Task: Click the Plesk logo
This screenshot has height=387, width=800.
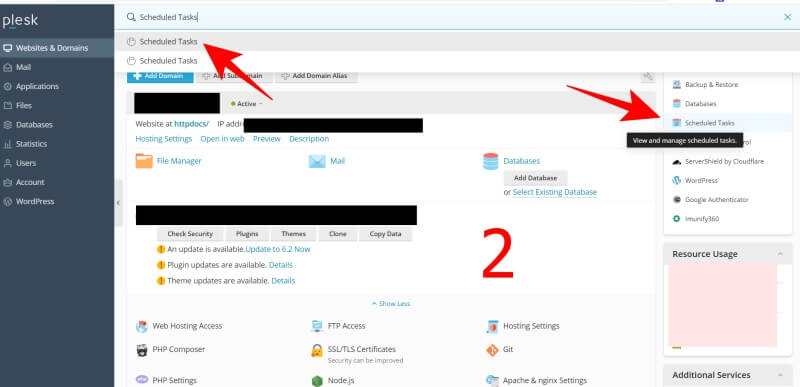Action: point(20,21)
